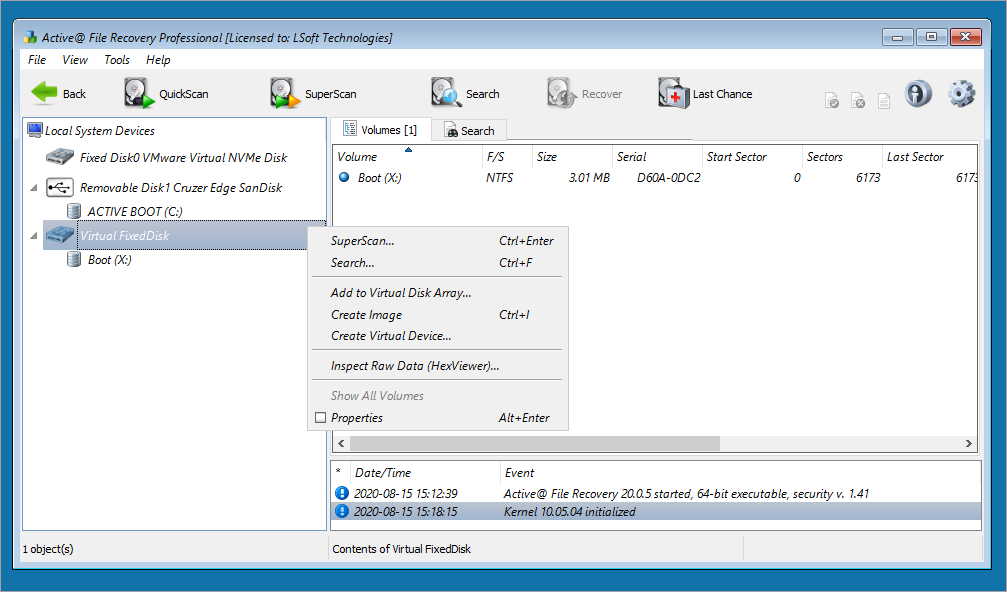Select Removable Disk1 Cruzer Edge SanDisk
Image resolution: width=1007 pixels, height=592 pixels.
click(180, 187)
